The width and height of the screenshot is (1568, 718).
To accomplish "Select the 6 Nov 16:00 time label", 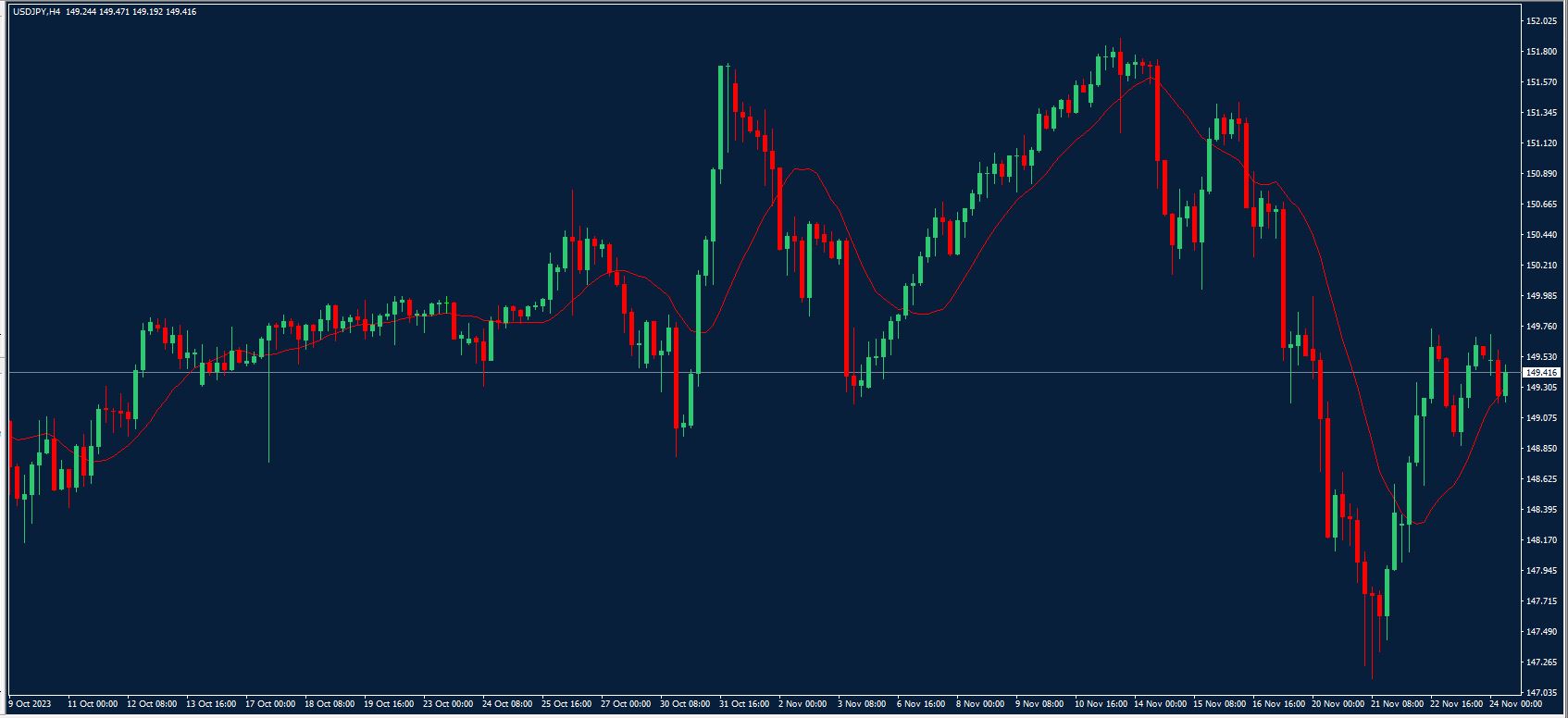I will (x=921, y=704).
